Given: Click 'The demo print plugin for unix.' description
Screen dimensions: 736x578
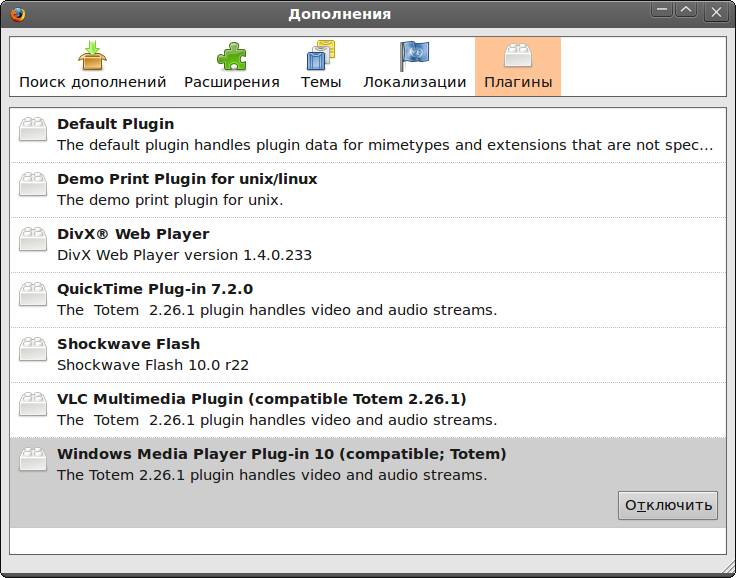Looking at the screenshot, I should pyautogui.click(x=170, y=200).
